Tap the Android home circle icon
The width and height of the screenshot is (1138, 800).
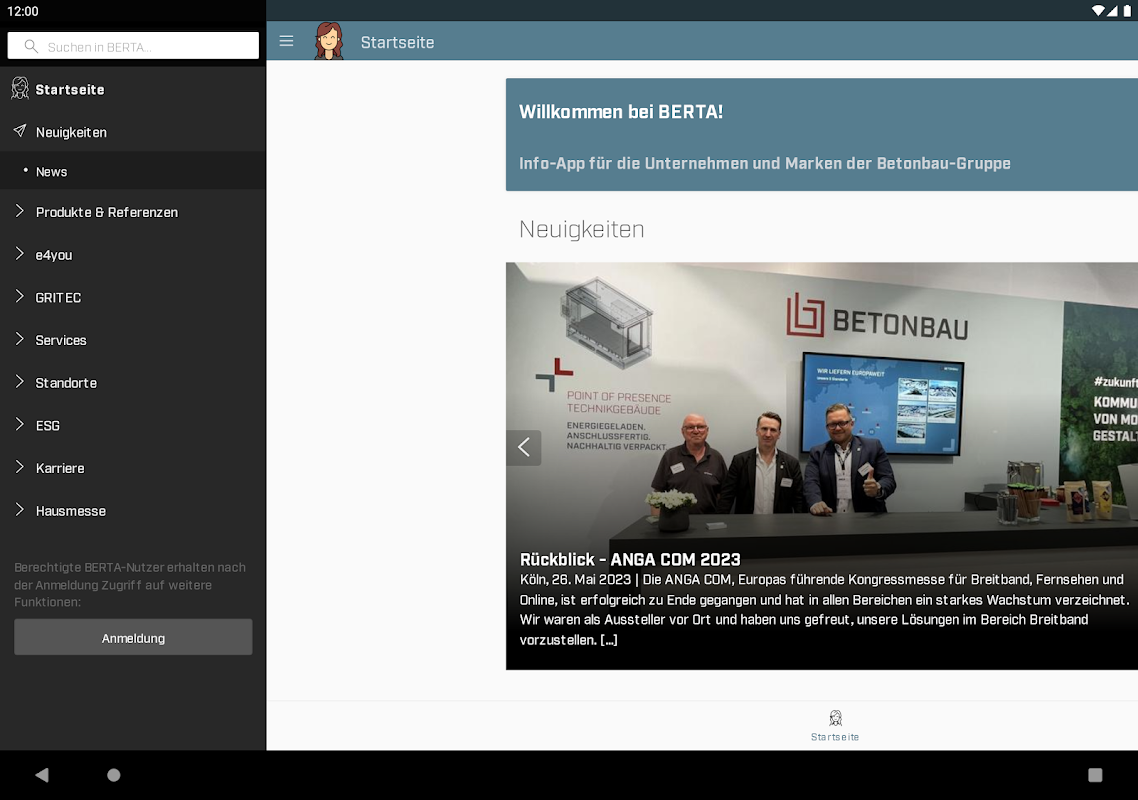click(114, 775)
